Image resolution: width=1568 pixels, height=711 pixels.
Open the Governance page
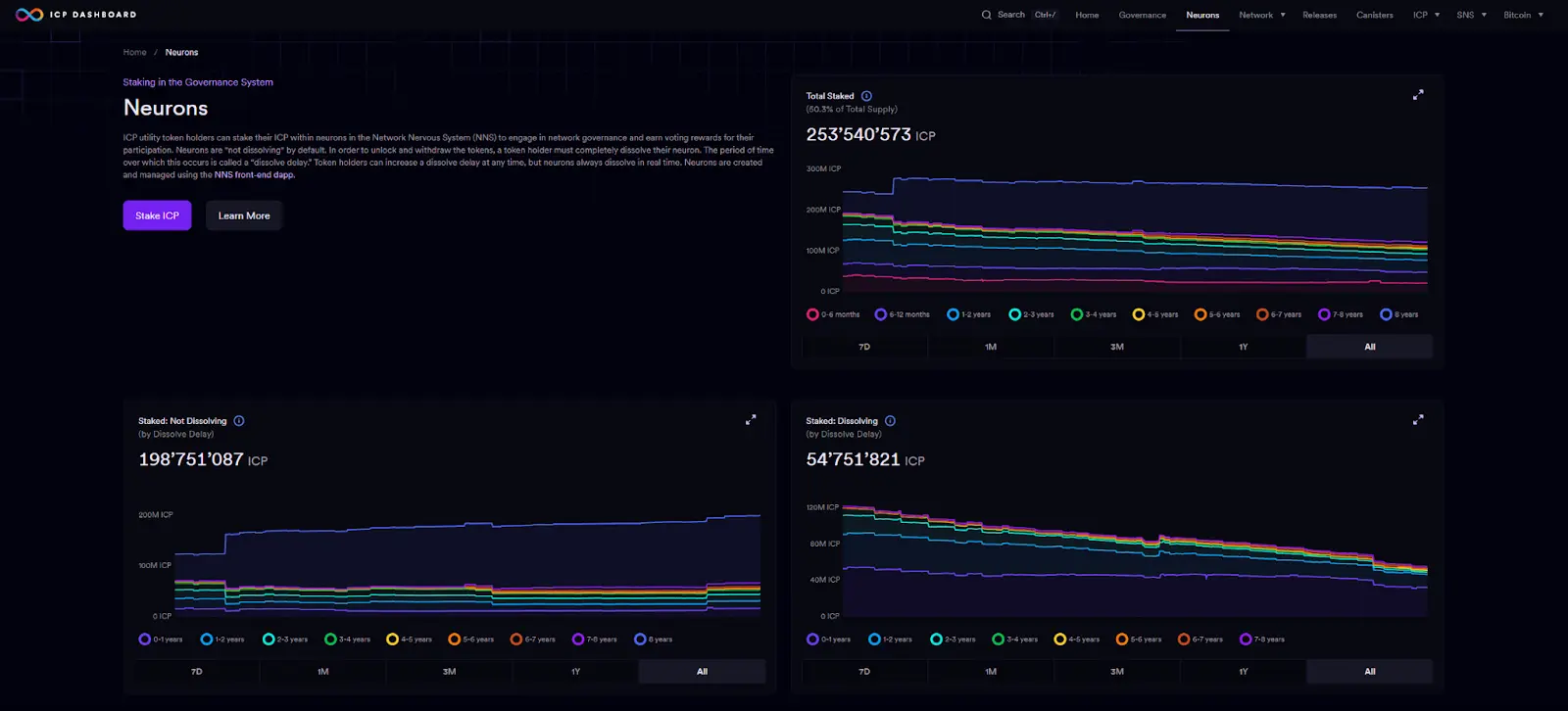[x=1143, y=15]
